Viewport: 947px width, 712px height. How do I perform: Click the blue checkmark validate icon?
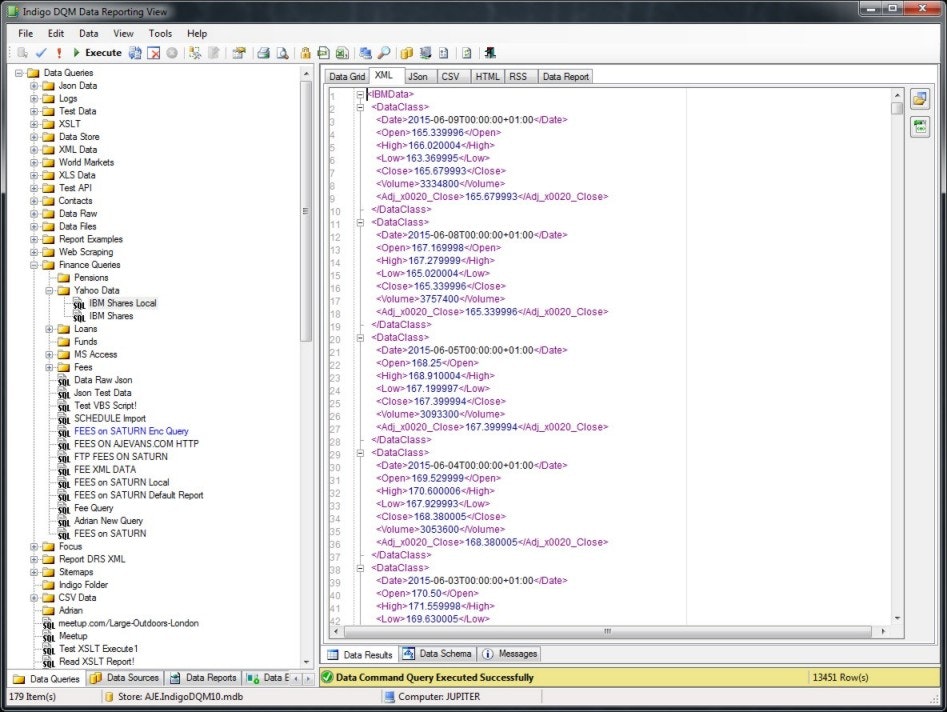coord(38,52)
